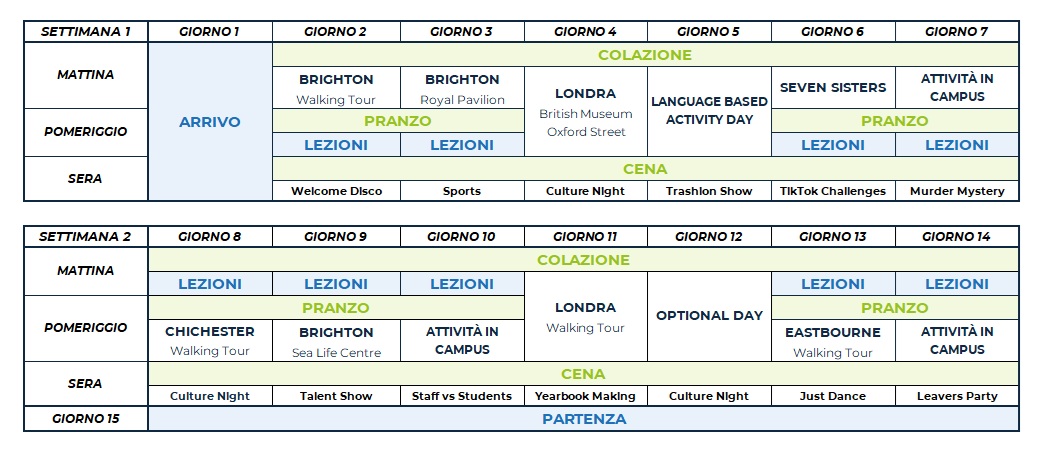1045x455 pixels.
Task: Select the Leavers Party cell
Action: [x=957, y=396]
